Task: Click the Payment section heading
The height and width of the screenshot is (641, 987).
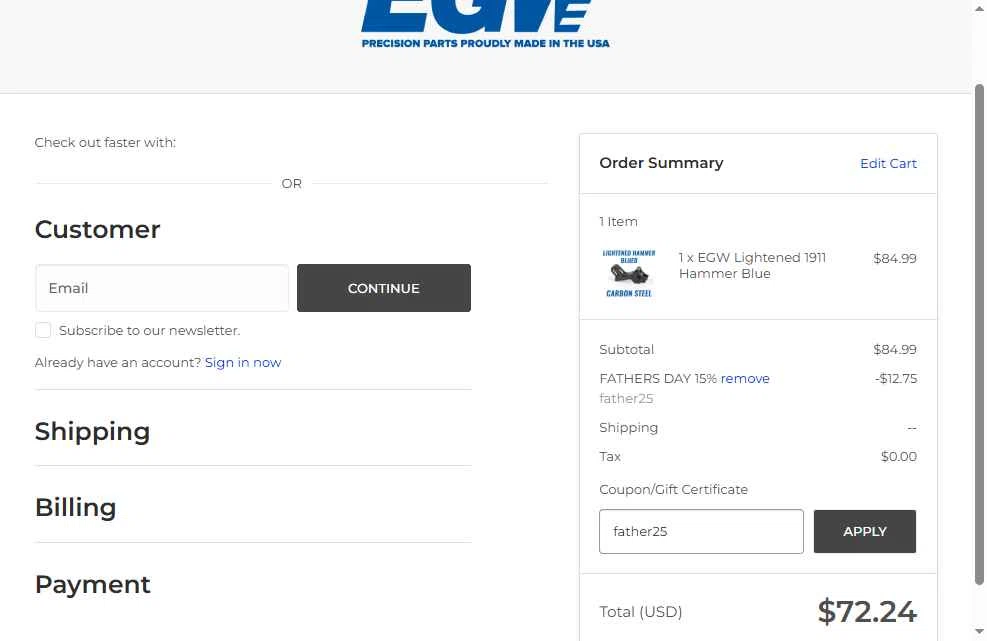Action: click(x=93, y=584)
